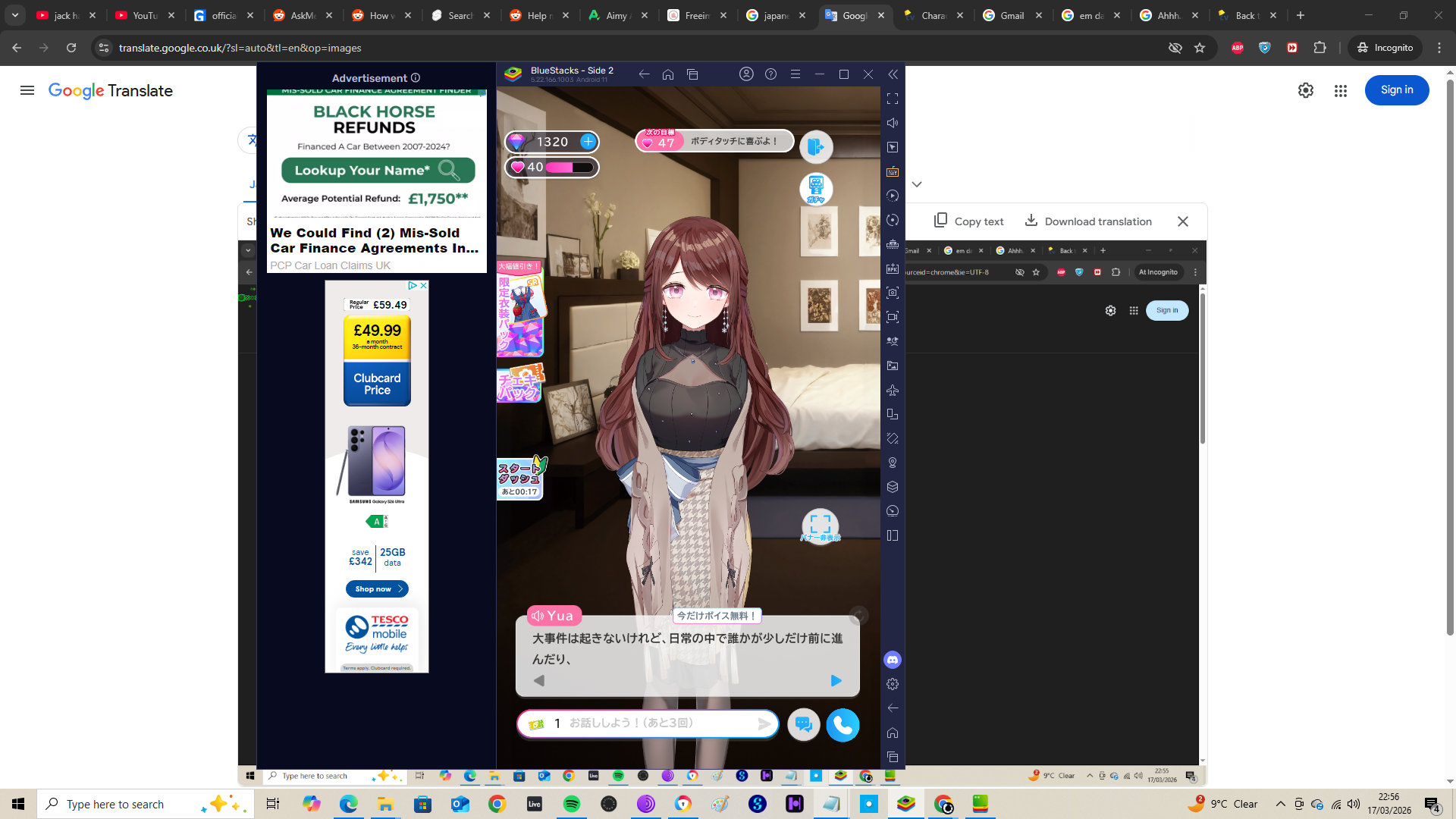Click the blue phone call button
Image resolution: width=1456 pixels, height=819 pixels.
[x=843, y=725]
